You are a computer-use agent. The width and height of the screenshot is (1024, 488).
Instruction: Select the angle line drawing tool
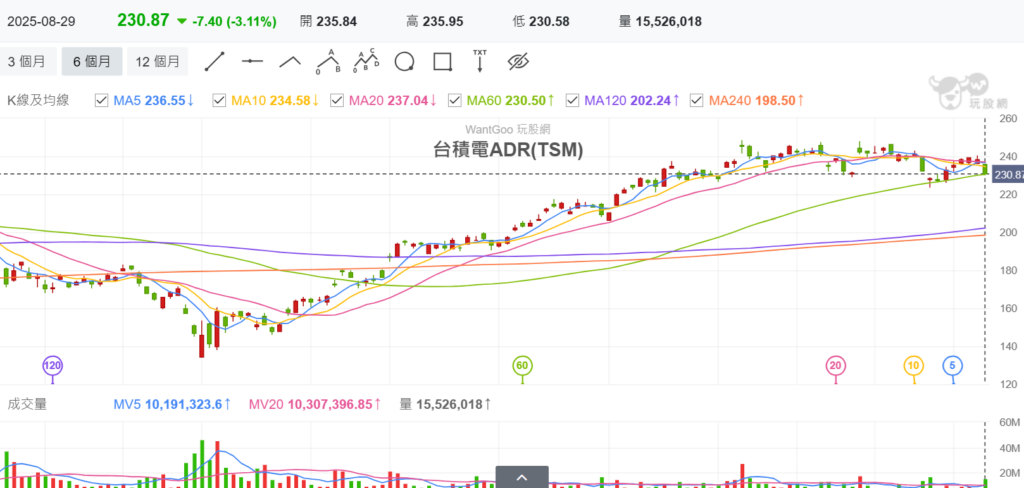click(290, 61)
